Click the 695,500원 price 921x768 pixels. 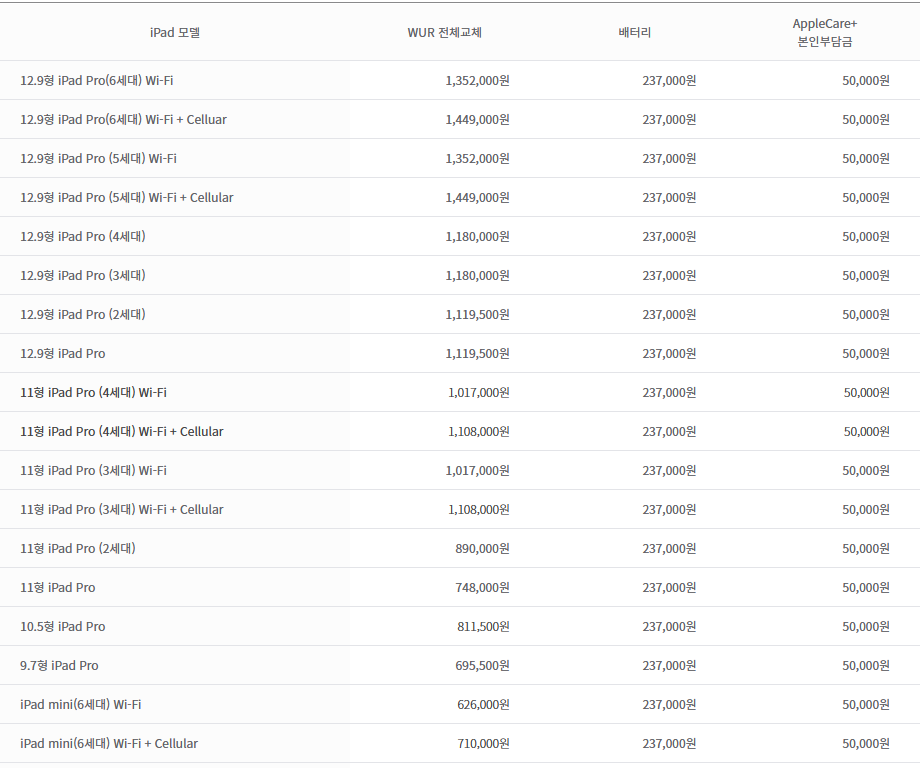pos(482,666)
